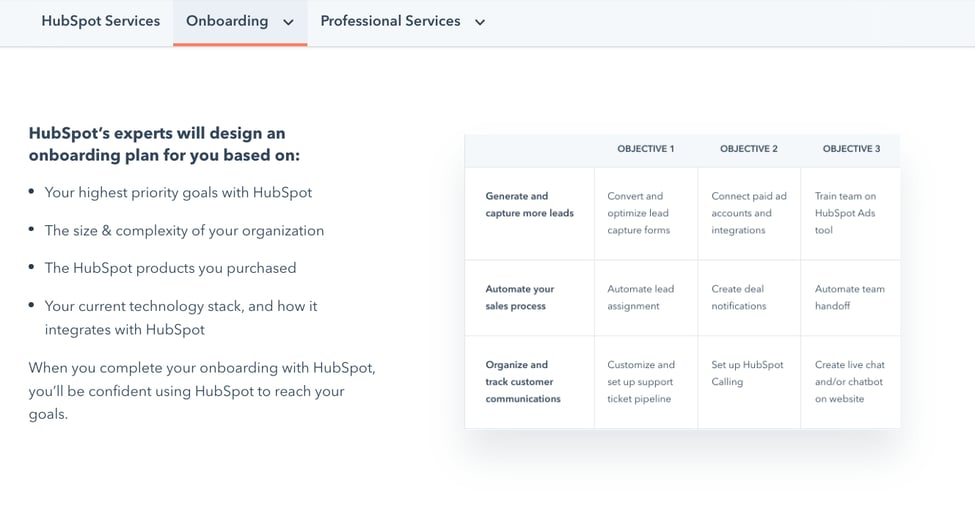Select the 'Set up HubSpot Calling' cell
The width and height of the screenshot is (975, 517).
click(x=747, y=373)
